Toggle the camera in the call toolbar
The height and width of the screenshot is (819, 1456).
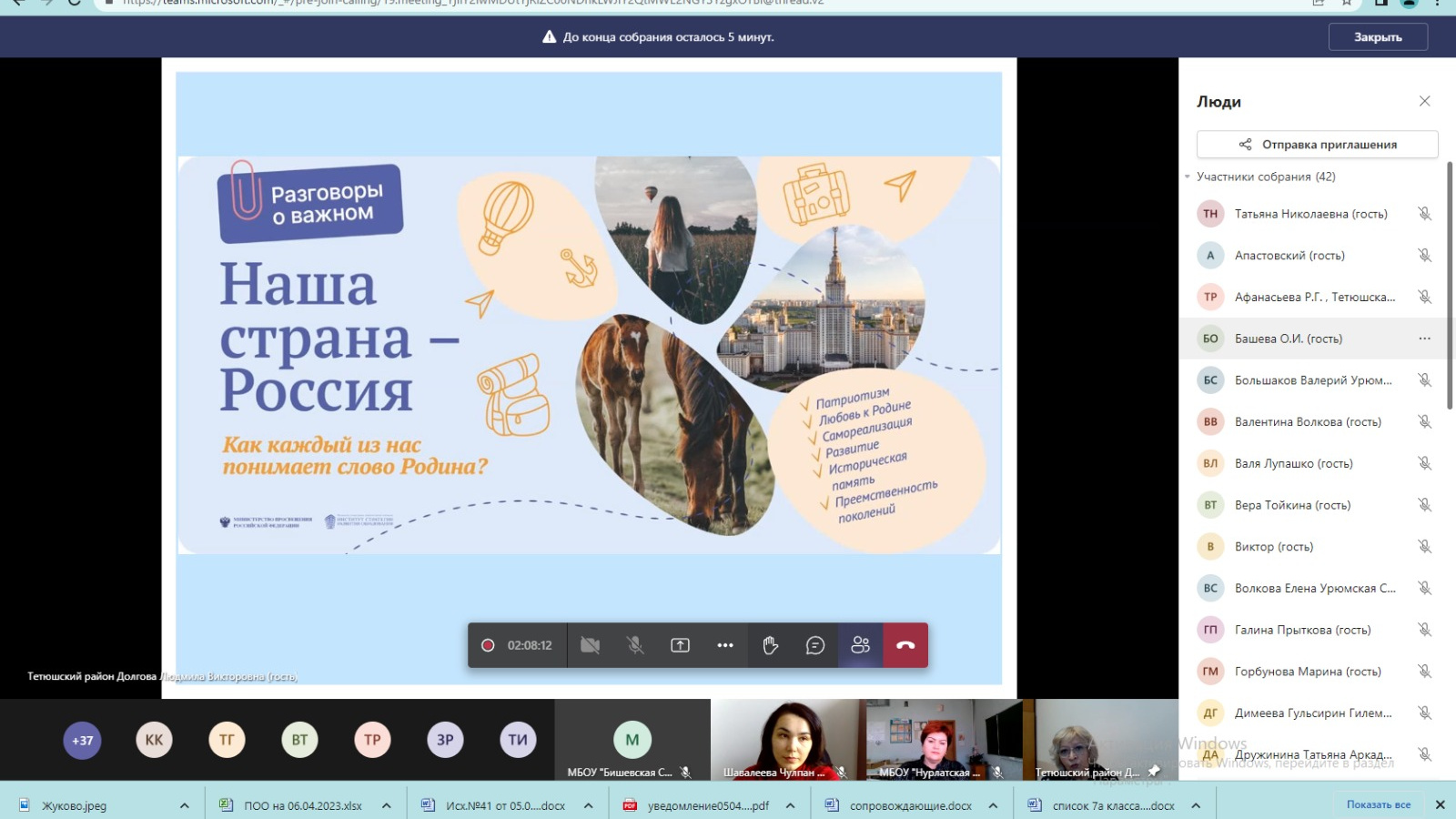point(590,645)
